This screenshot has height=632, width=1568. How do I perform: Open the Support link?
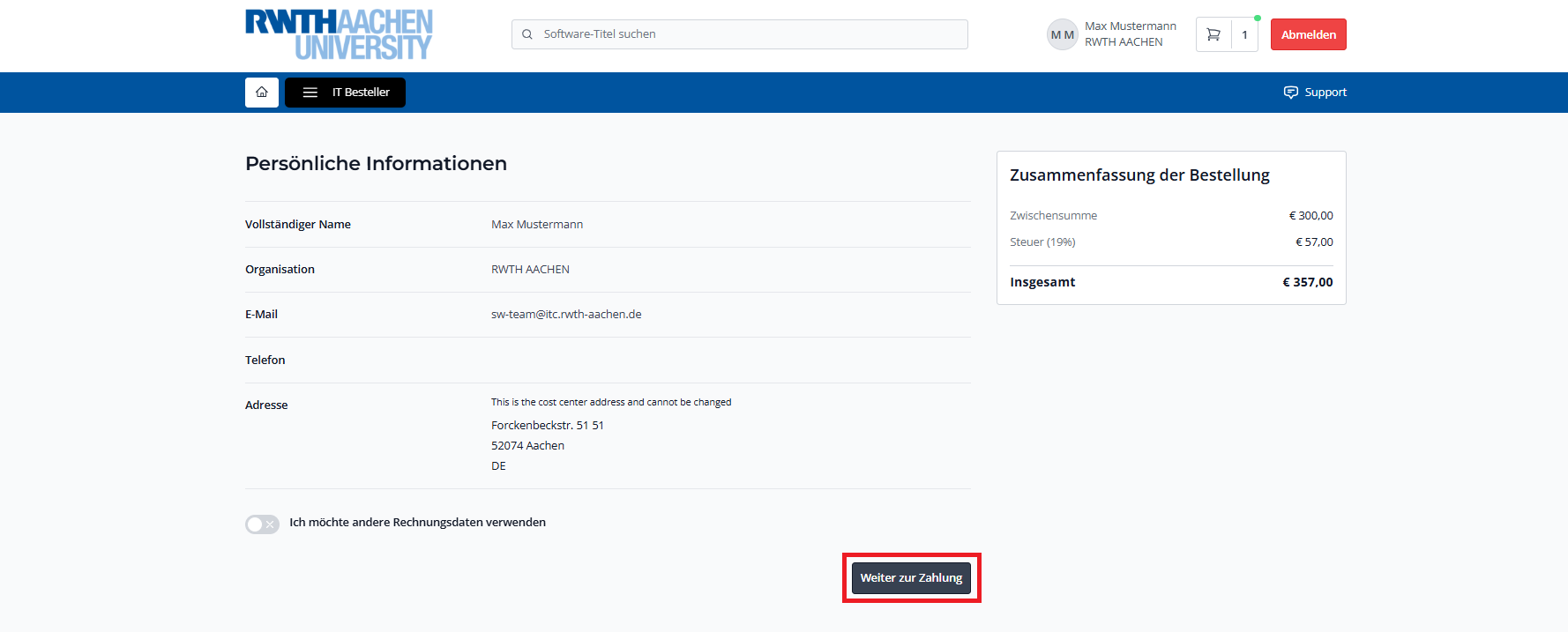pos(1325,93)
